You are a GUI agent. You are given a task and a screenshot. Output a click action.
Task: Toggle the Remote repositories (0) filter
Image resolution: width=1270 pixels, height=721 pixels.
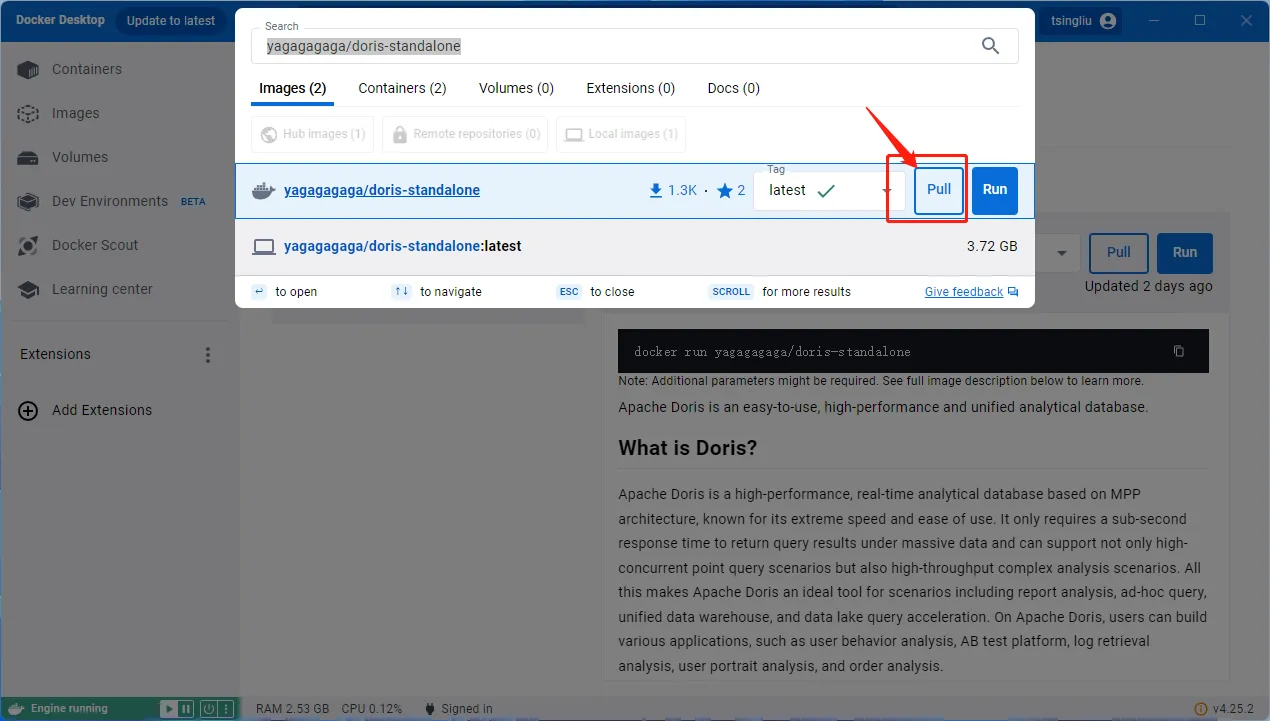(465, 134)
